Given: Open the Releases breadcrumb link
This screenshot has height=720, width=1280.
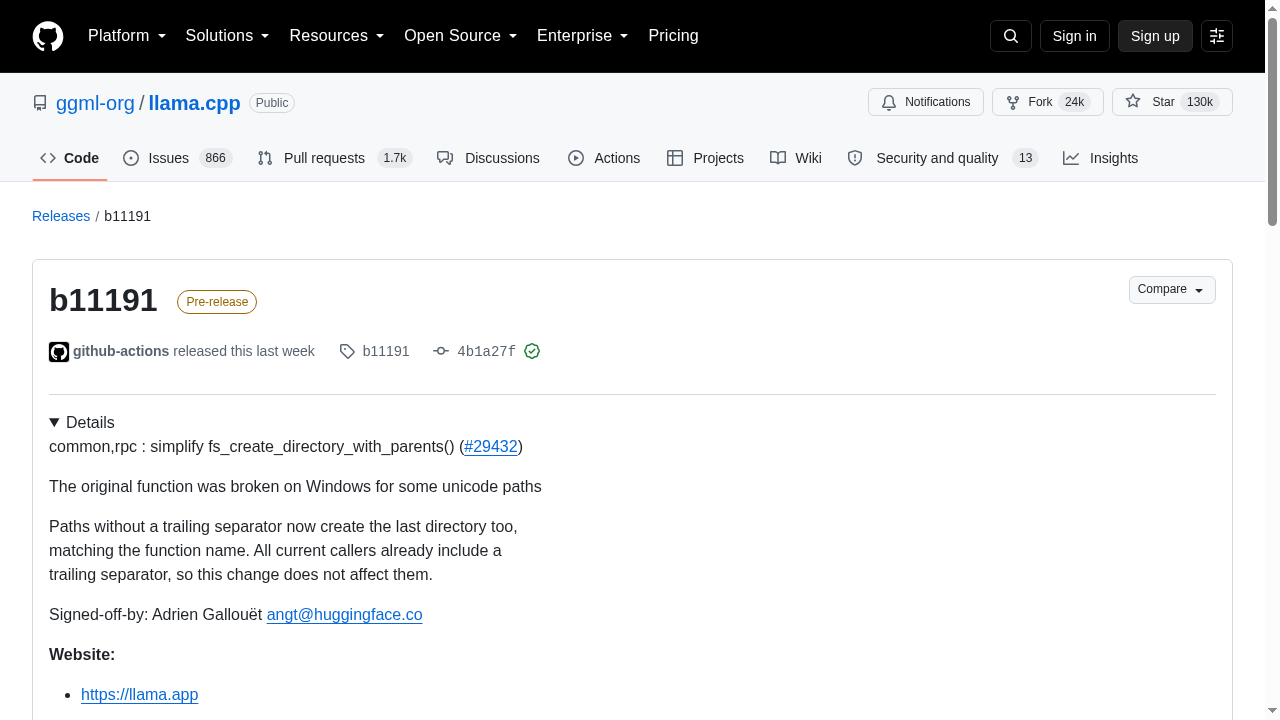Looking at the screenshot, I should 61,216.
